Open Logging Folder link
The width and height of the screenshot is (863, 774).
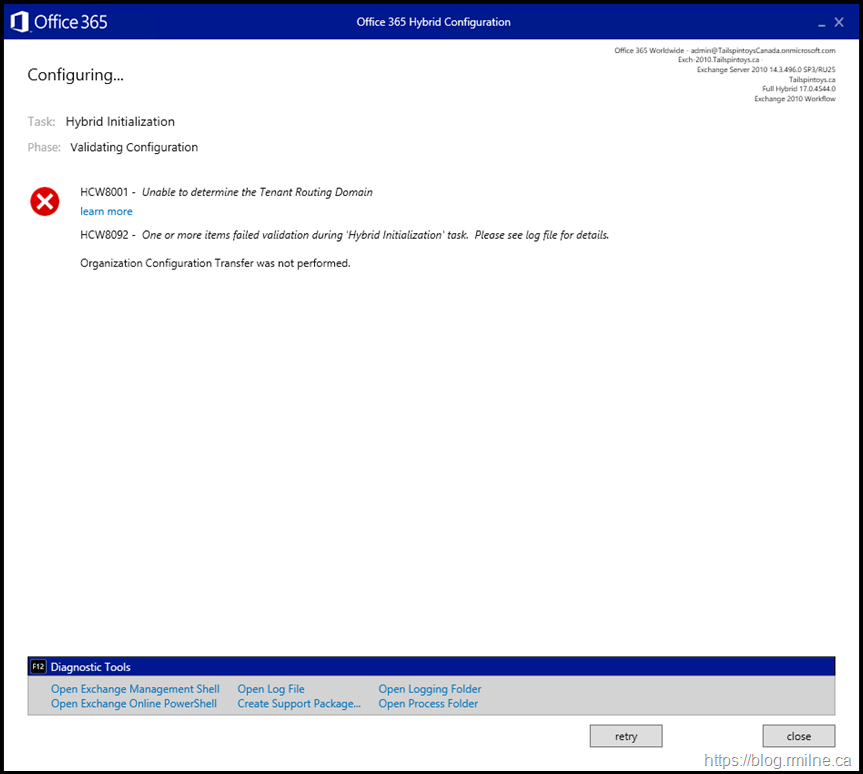point(430,689)
